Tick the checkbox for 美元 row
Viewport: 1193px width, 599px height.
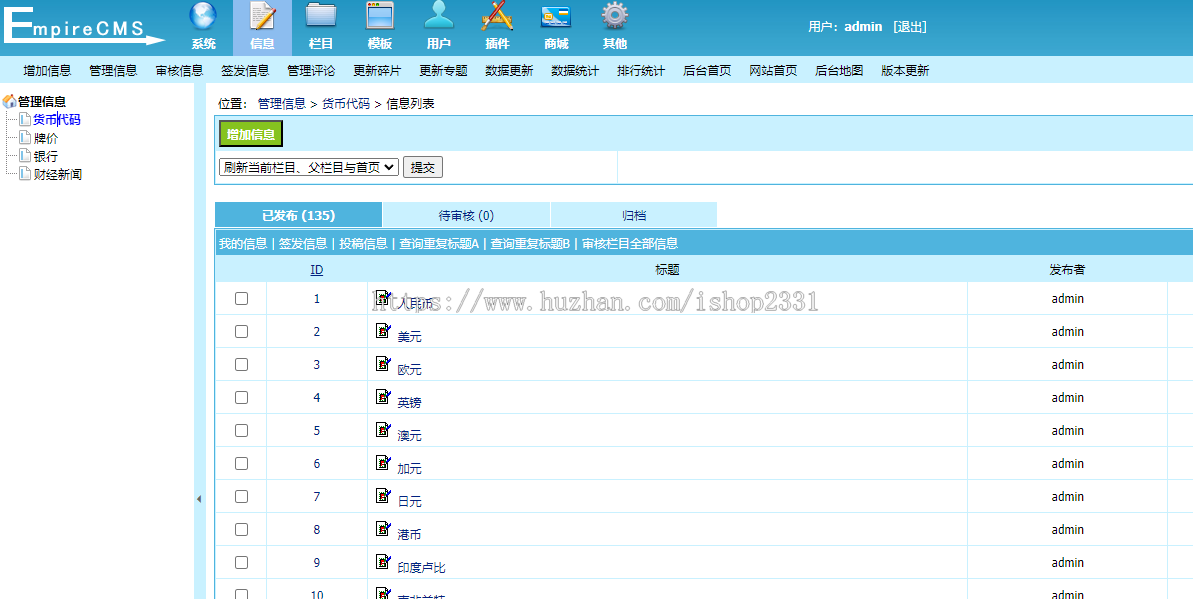[x=241, y=331]
